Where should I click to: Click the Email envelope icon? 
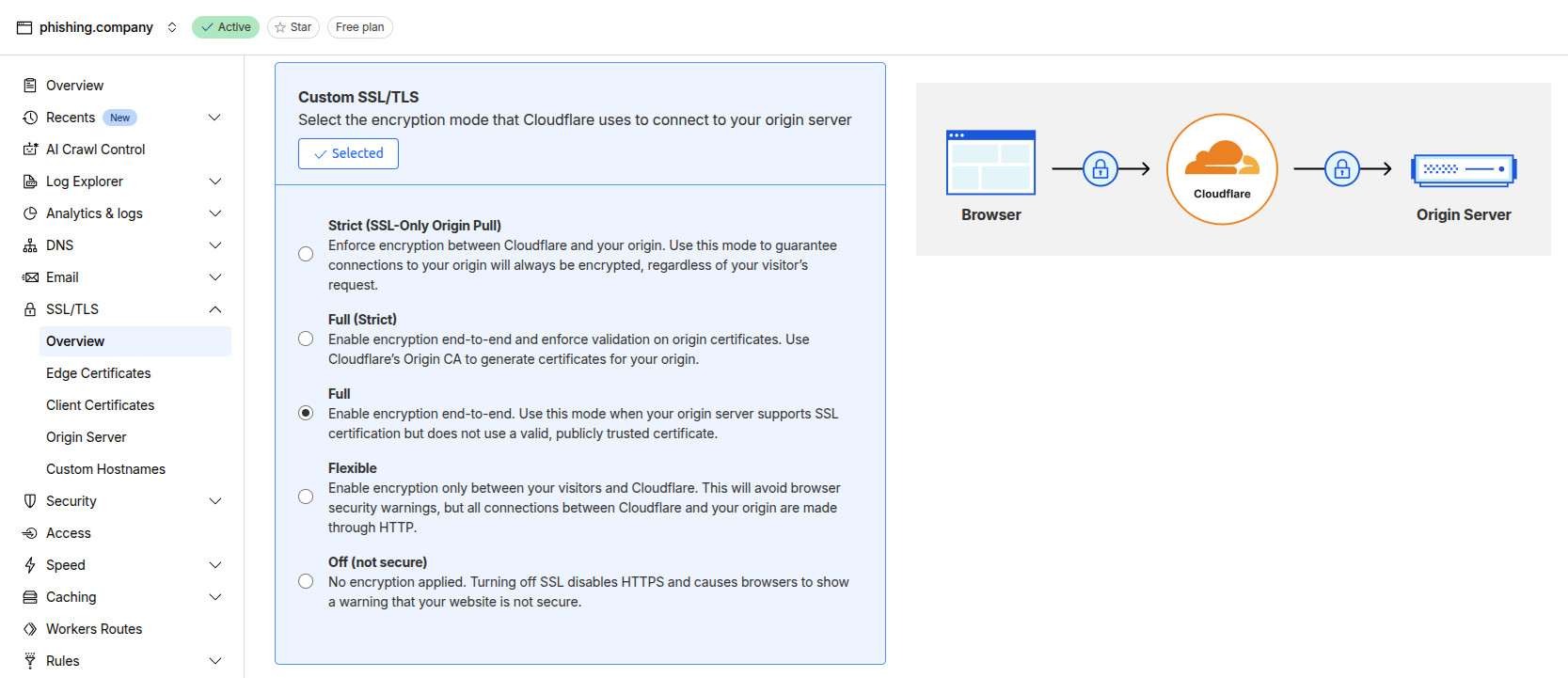point(30,277)
